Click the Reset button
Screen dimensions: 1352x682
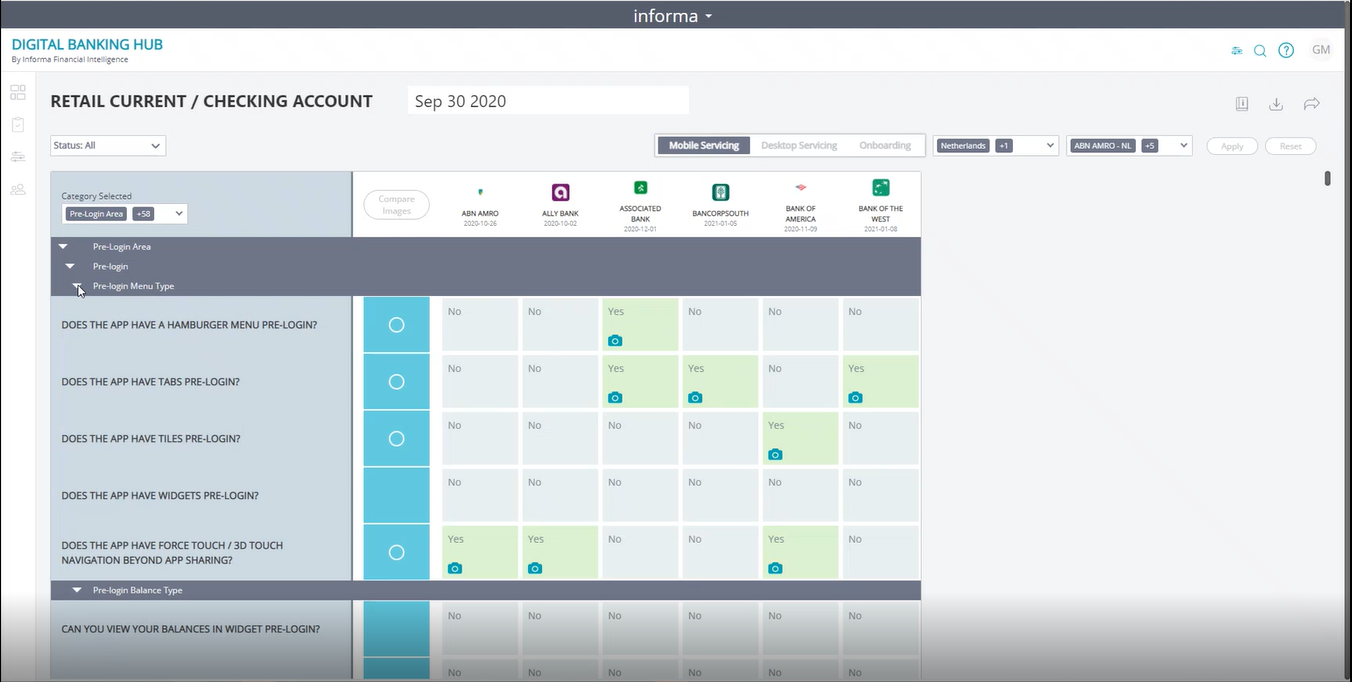(x=1291, y=146)
